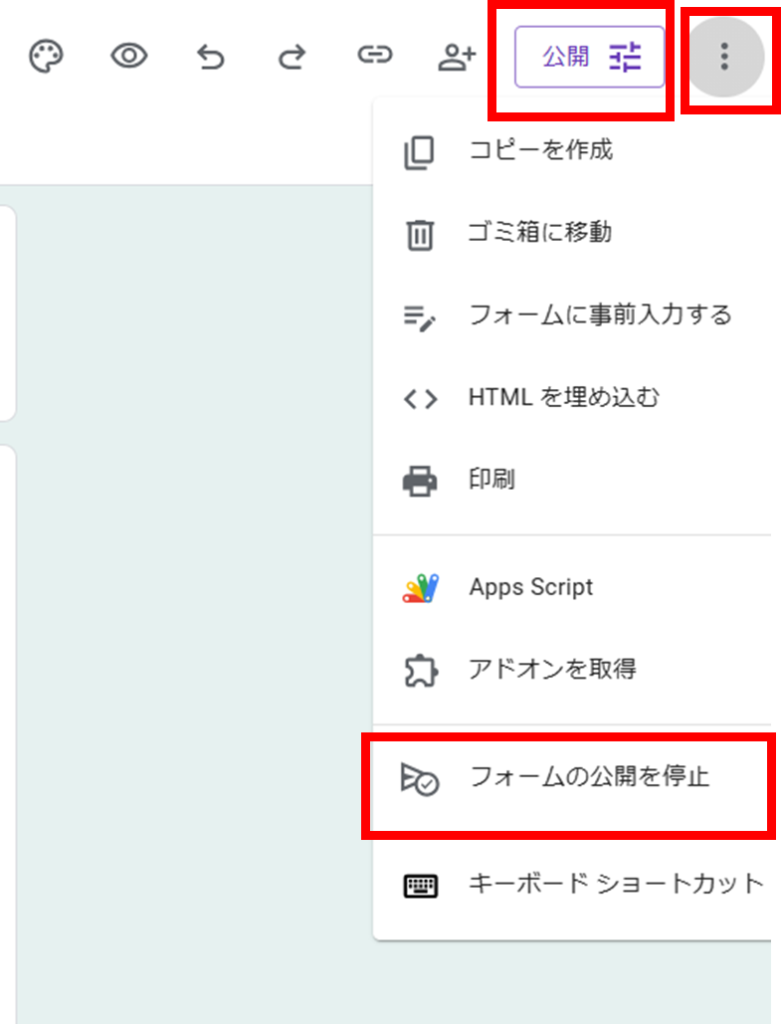Select コピーを作成 from the menu
This screenshot has width=781, height=1024.
540,151
